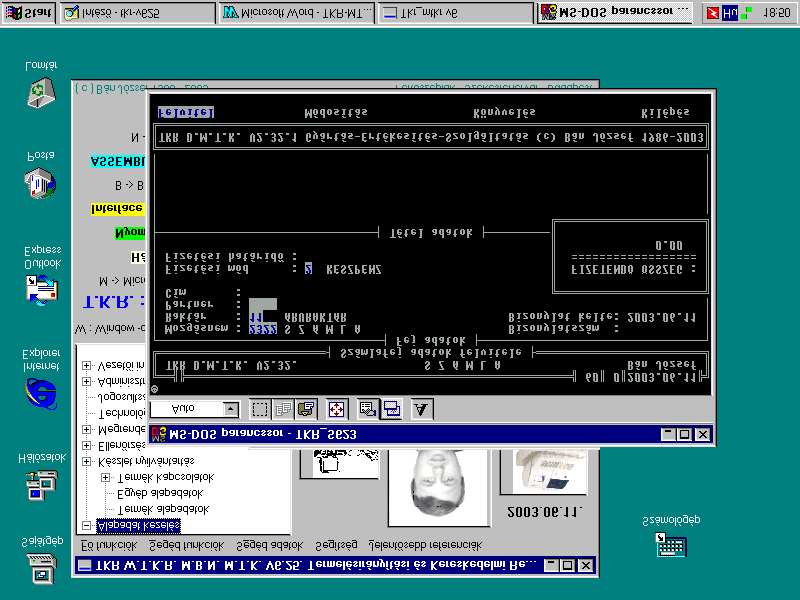
Task: Select Termék alapadatok tree item
Action: 163,509
